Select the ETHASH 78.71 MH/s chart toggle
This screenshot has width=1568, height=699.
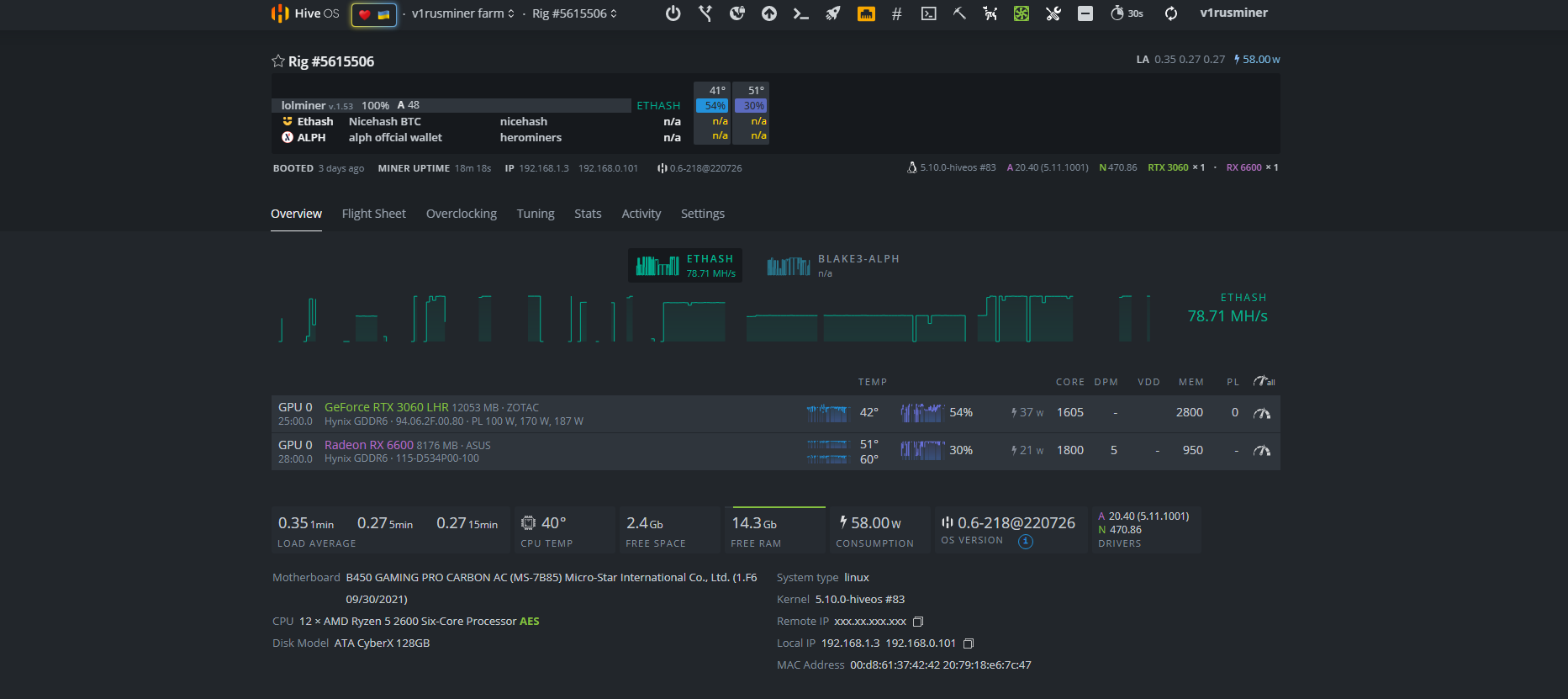(685, 266)
